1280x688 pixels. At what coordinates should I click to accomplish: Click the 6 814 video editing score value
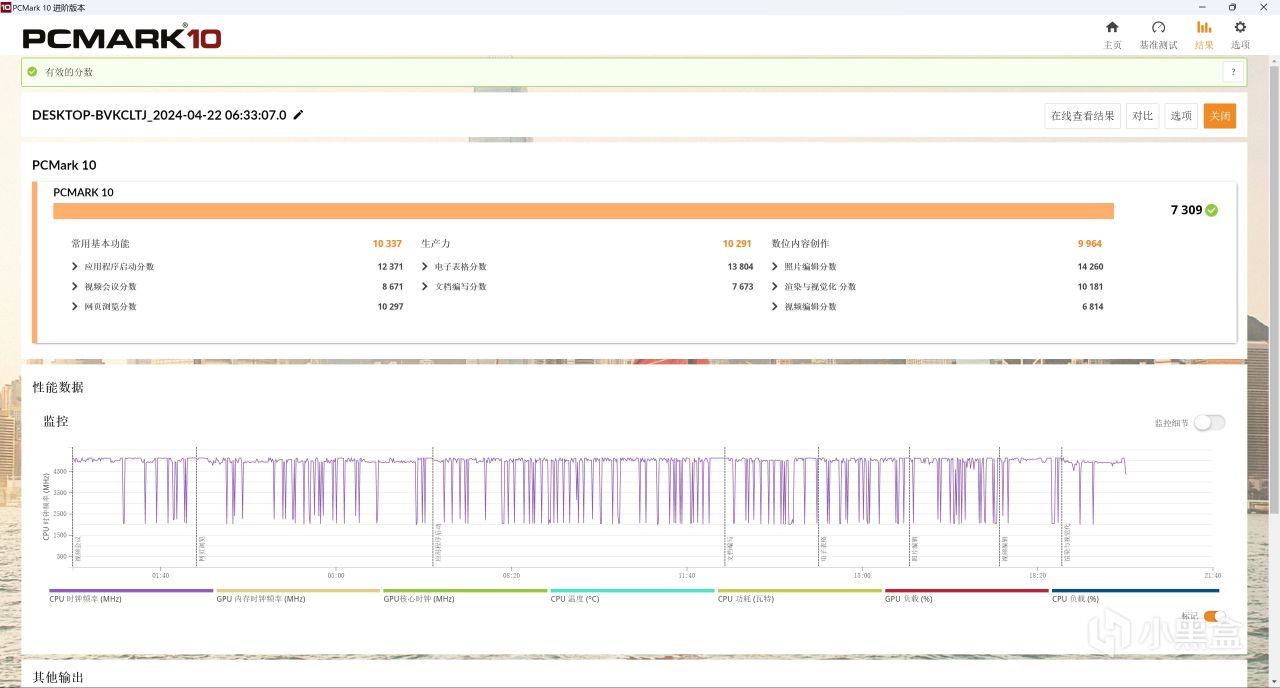[1092, 307]
